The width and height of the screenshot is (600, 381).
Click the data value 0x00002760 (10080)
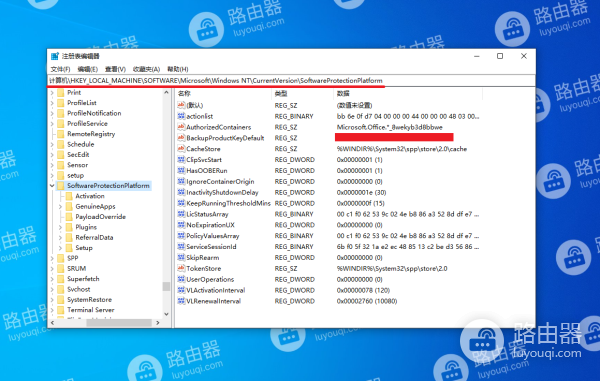(367, 301)
